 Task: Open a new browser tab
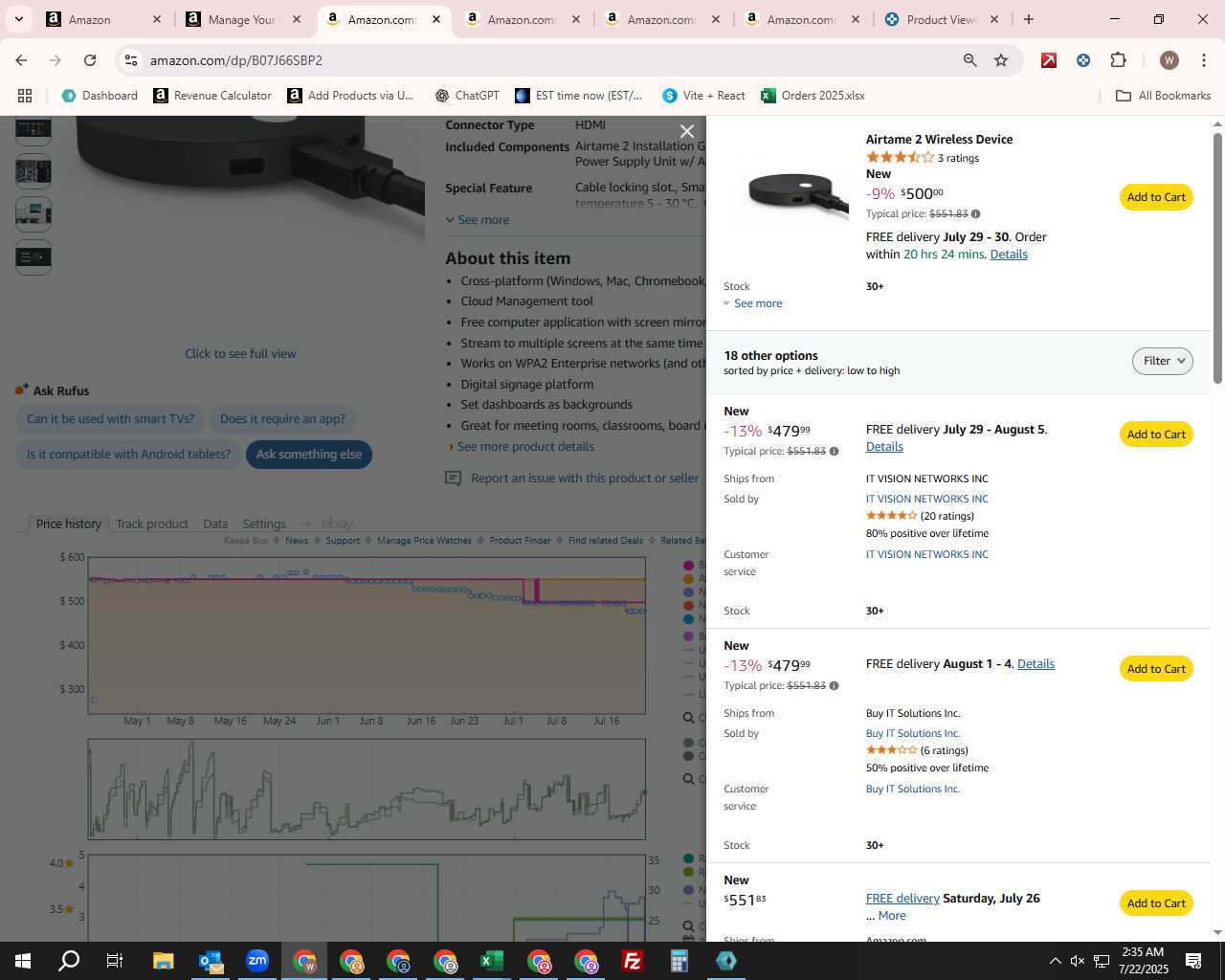coord(1029,19)
